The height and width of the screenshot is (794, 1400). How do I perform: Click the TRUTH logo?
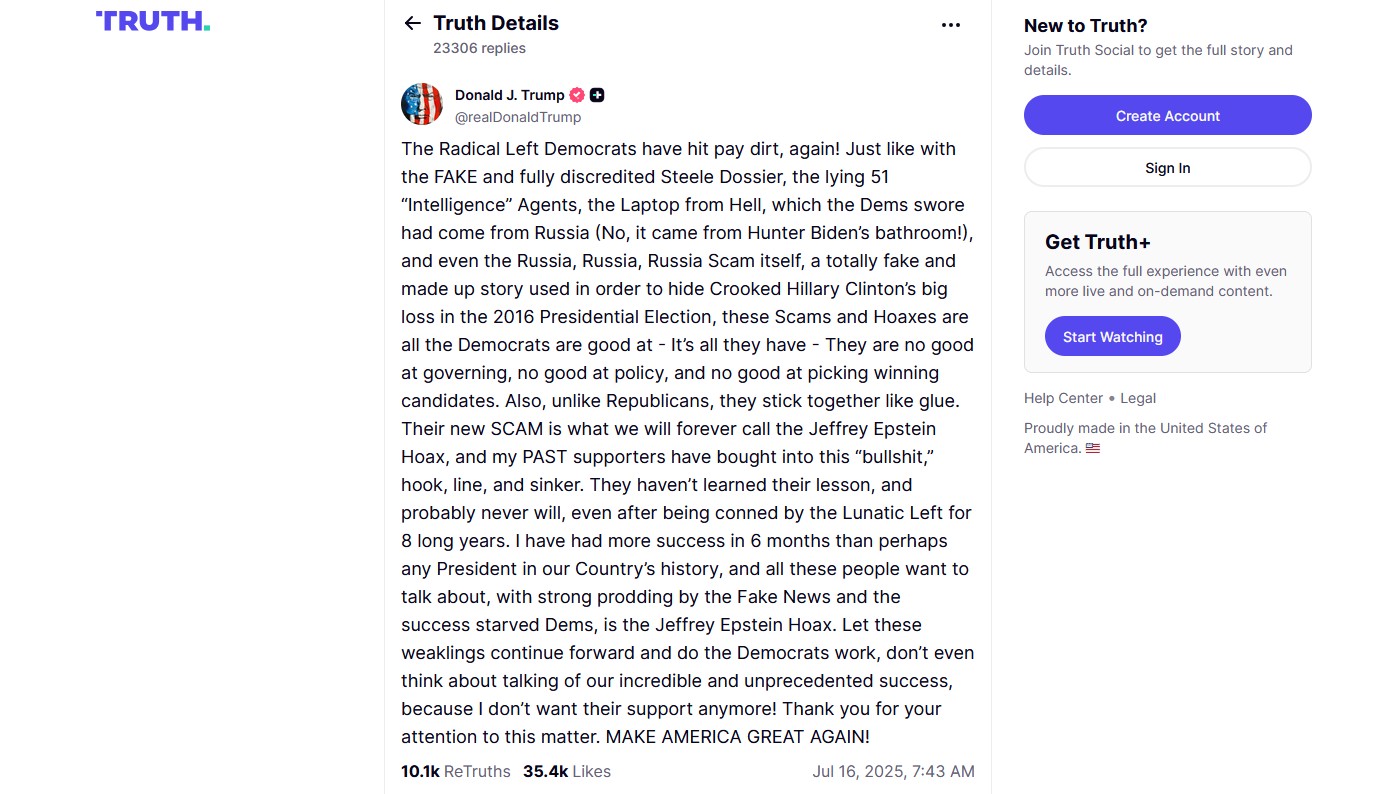[153, 21]
